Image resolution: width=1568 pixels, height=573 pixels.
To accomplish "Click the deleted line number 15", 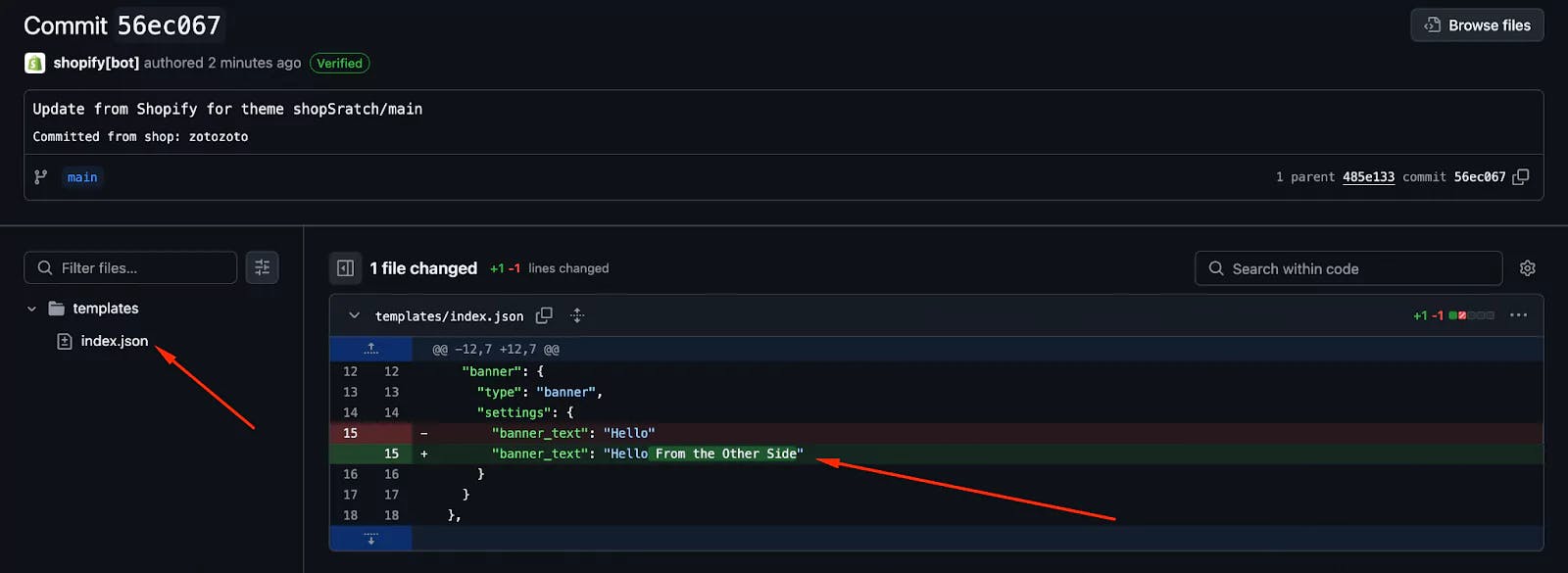I will coord(350,433).
